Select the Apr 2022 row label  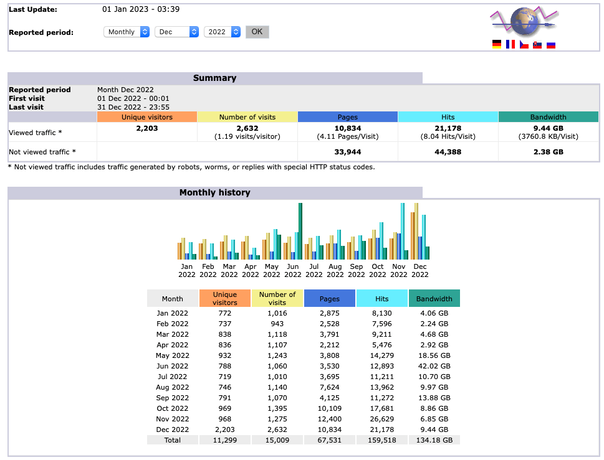pyautogui.click(x=172, y=345)
